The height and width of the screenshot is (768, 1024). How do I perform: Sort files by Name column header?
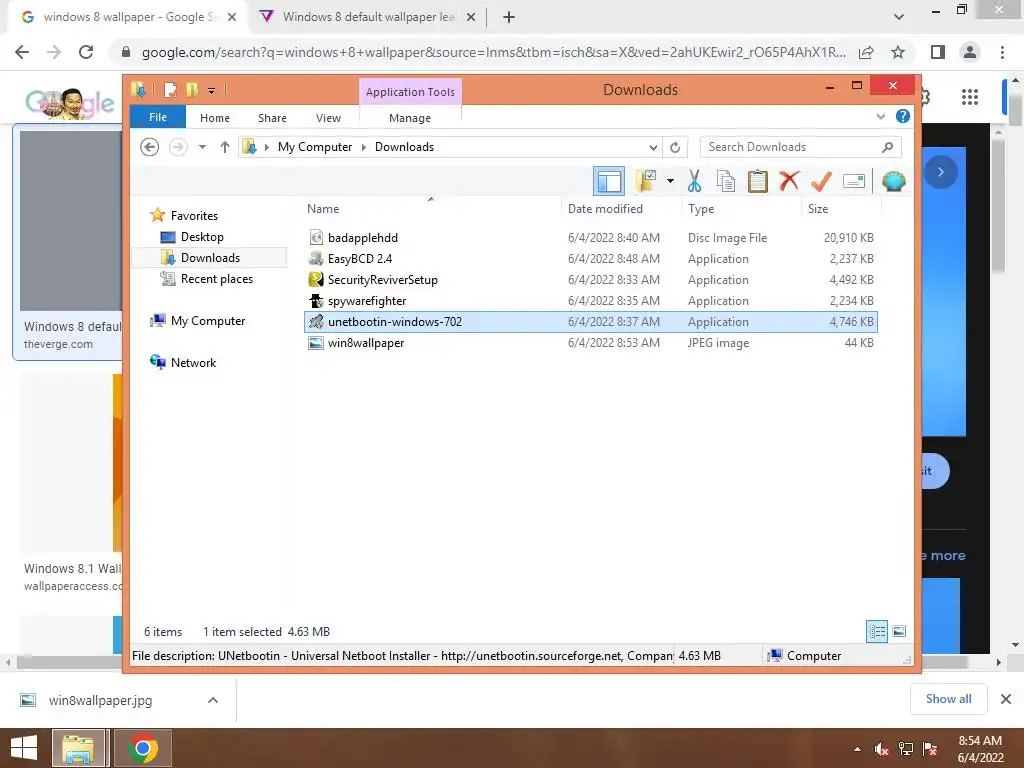(x=431, y=209)
